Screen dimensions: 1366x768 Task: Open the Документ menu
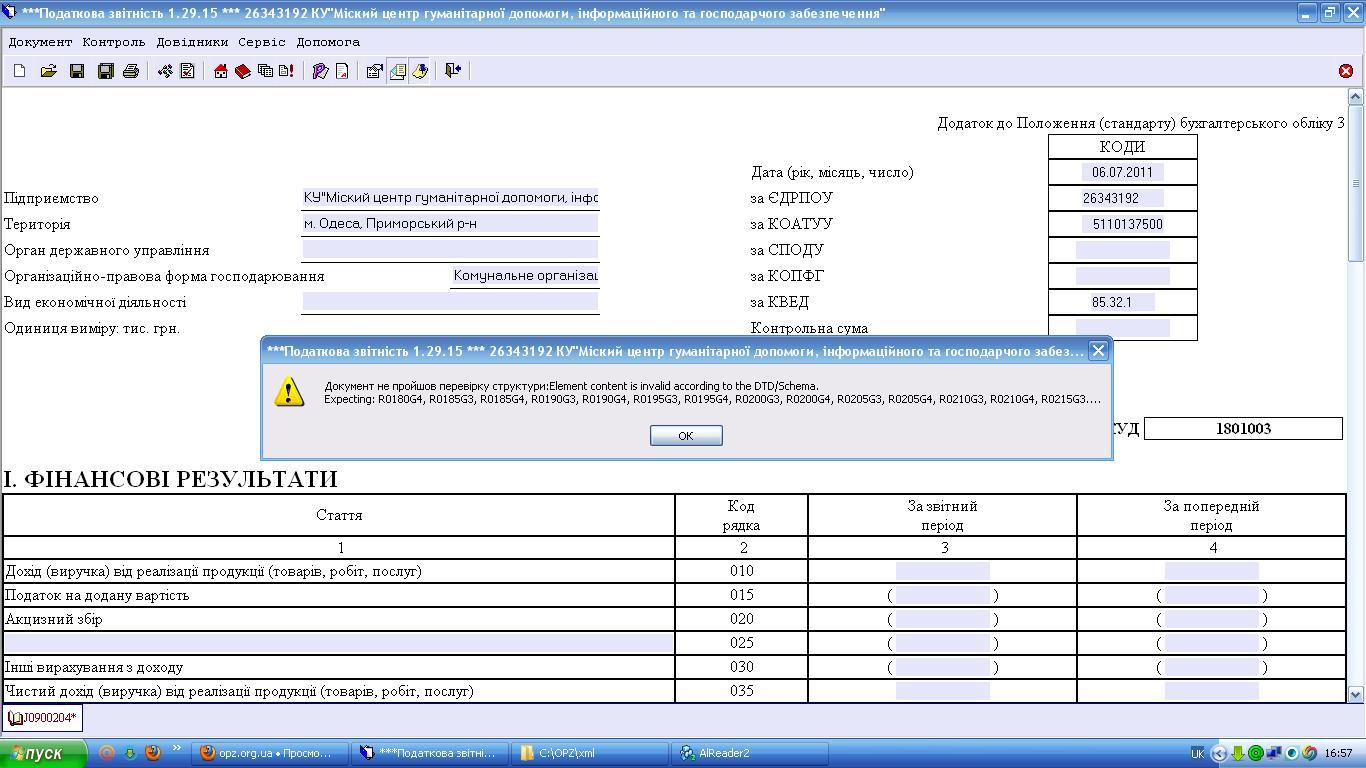tap(40, 42)
